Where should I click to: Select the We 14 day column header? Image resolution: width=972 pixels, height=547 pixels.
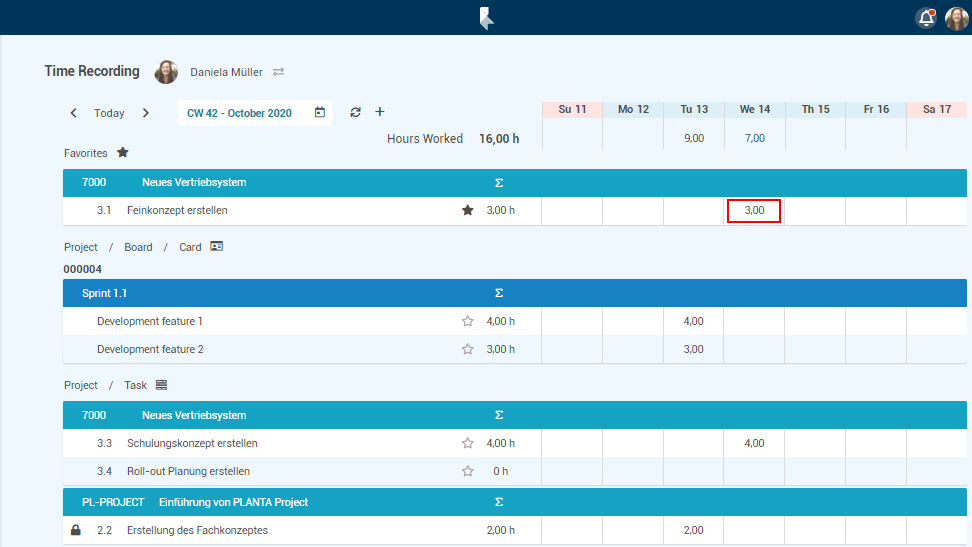pyautogui.click(x=754, y=109)
